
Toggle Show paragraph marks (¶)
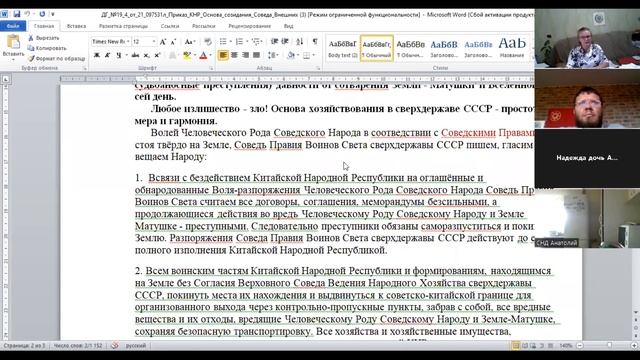315,42
